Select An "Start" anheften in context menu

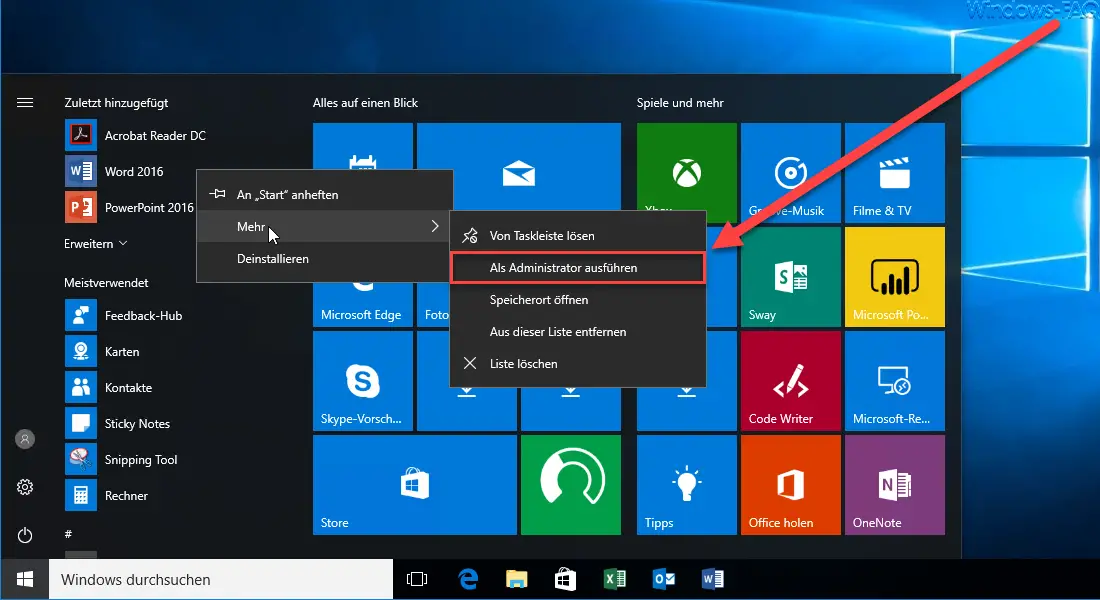(x=325, y=194)
